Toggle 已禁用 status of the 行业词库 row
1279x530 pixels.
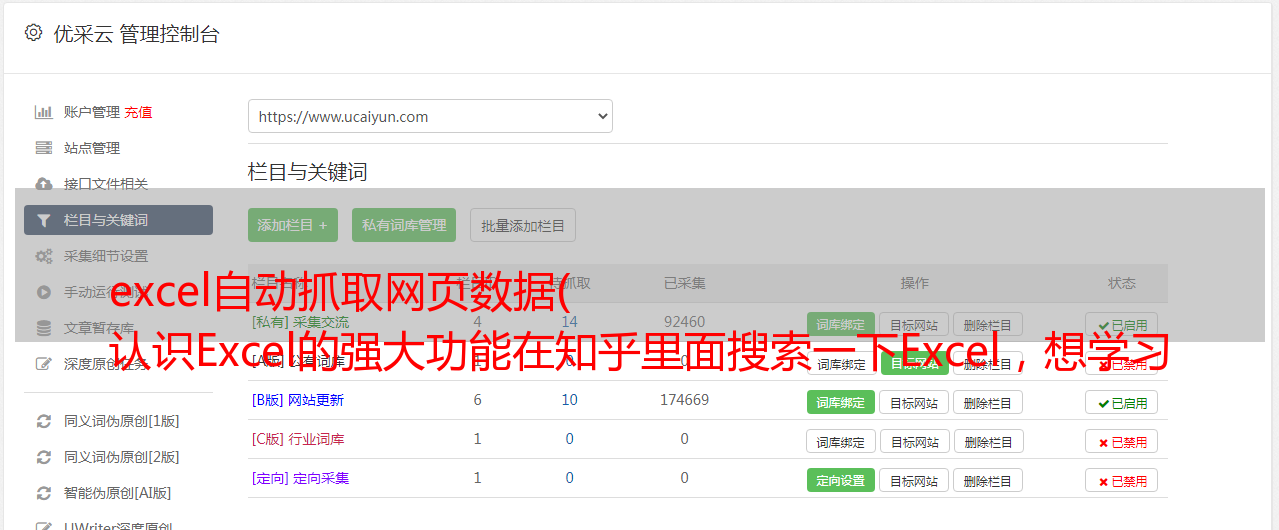[1122, 441]
